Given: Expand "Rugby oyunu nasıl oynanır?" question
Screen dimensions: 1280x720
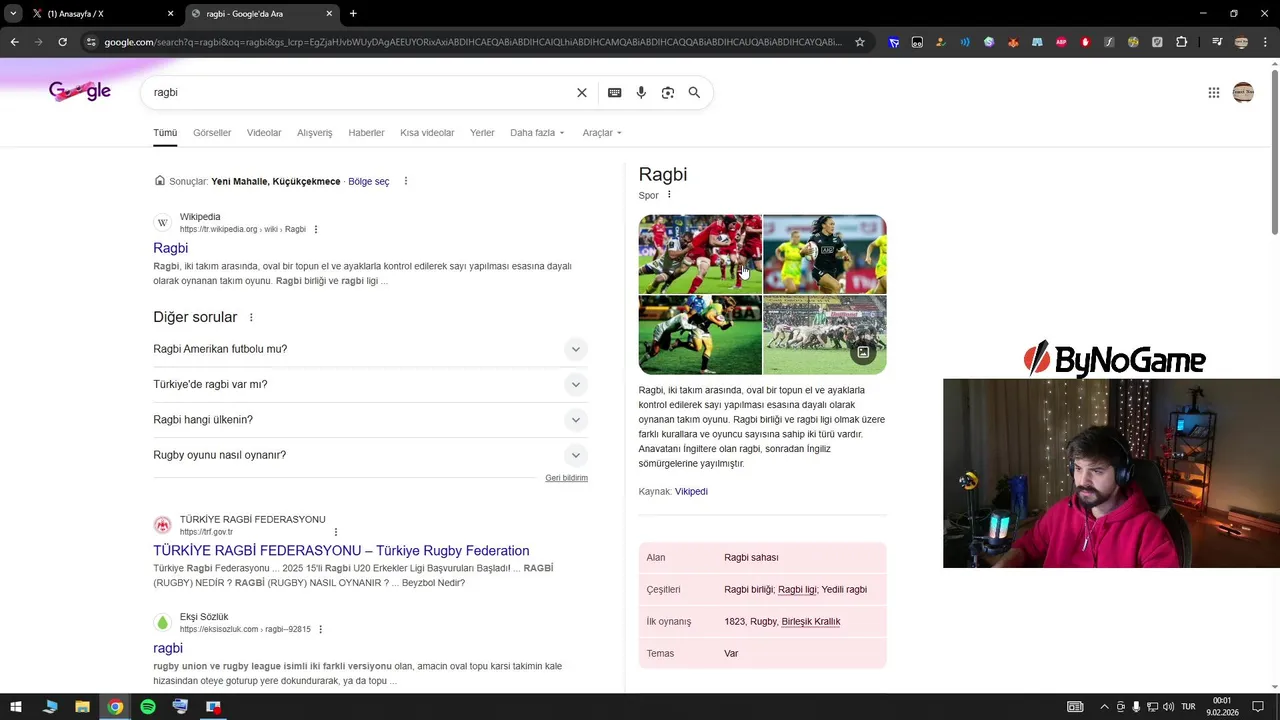Looking at the screenshot, I should tap(370, 455).
